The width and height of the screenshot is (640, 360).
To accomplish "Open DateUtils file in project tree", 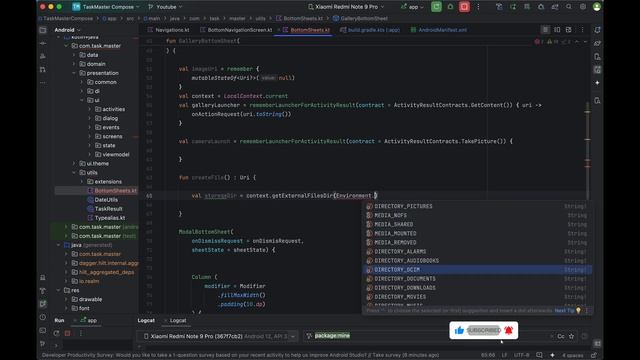I will [106, 200].
